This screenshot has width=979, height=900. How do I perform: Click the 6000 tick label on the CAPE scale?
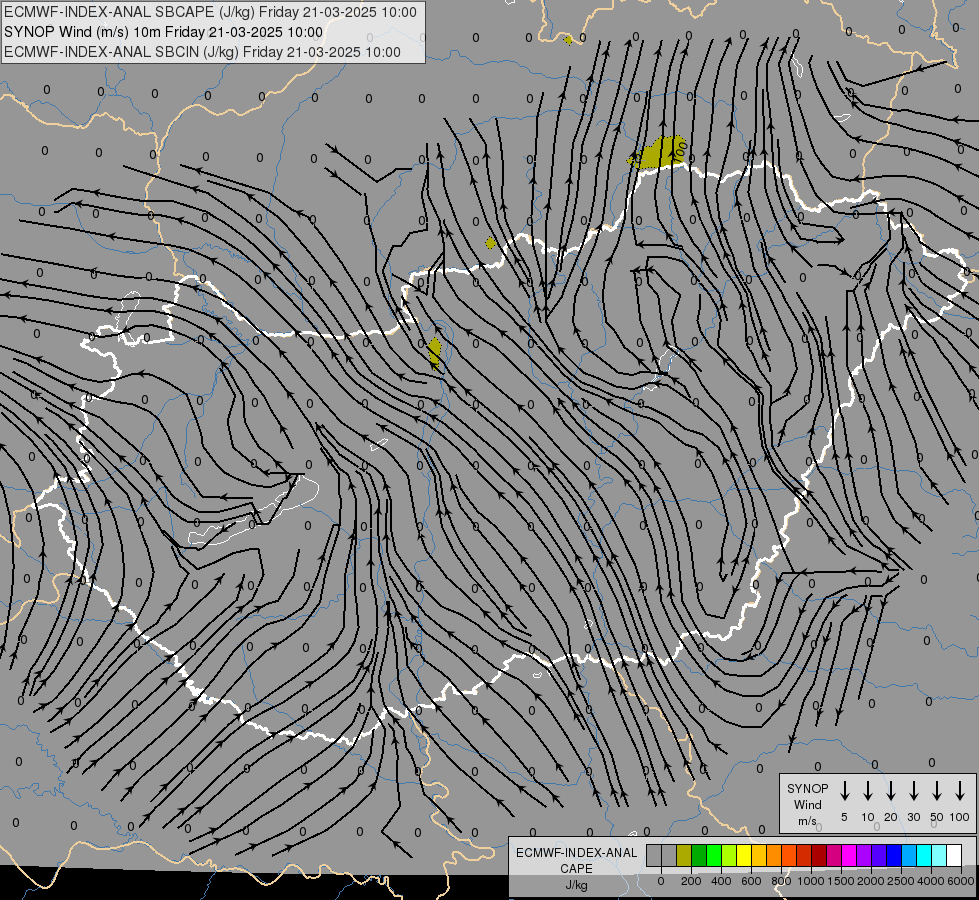(x=961, y=881)
